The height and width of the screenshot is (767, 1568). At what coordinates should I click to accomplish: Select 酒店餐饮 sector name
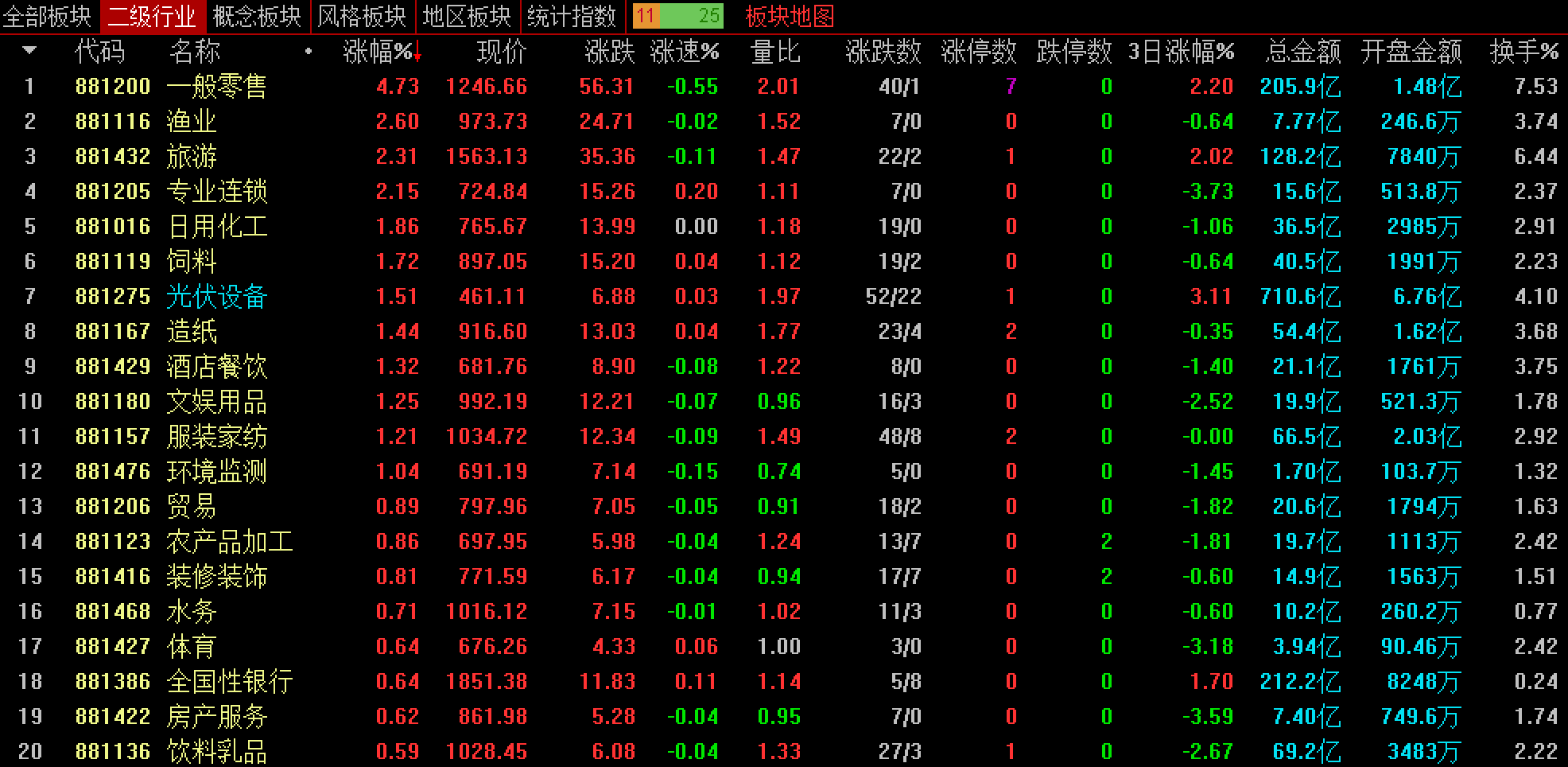pos(217,366)
